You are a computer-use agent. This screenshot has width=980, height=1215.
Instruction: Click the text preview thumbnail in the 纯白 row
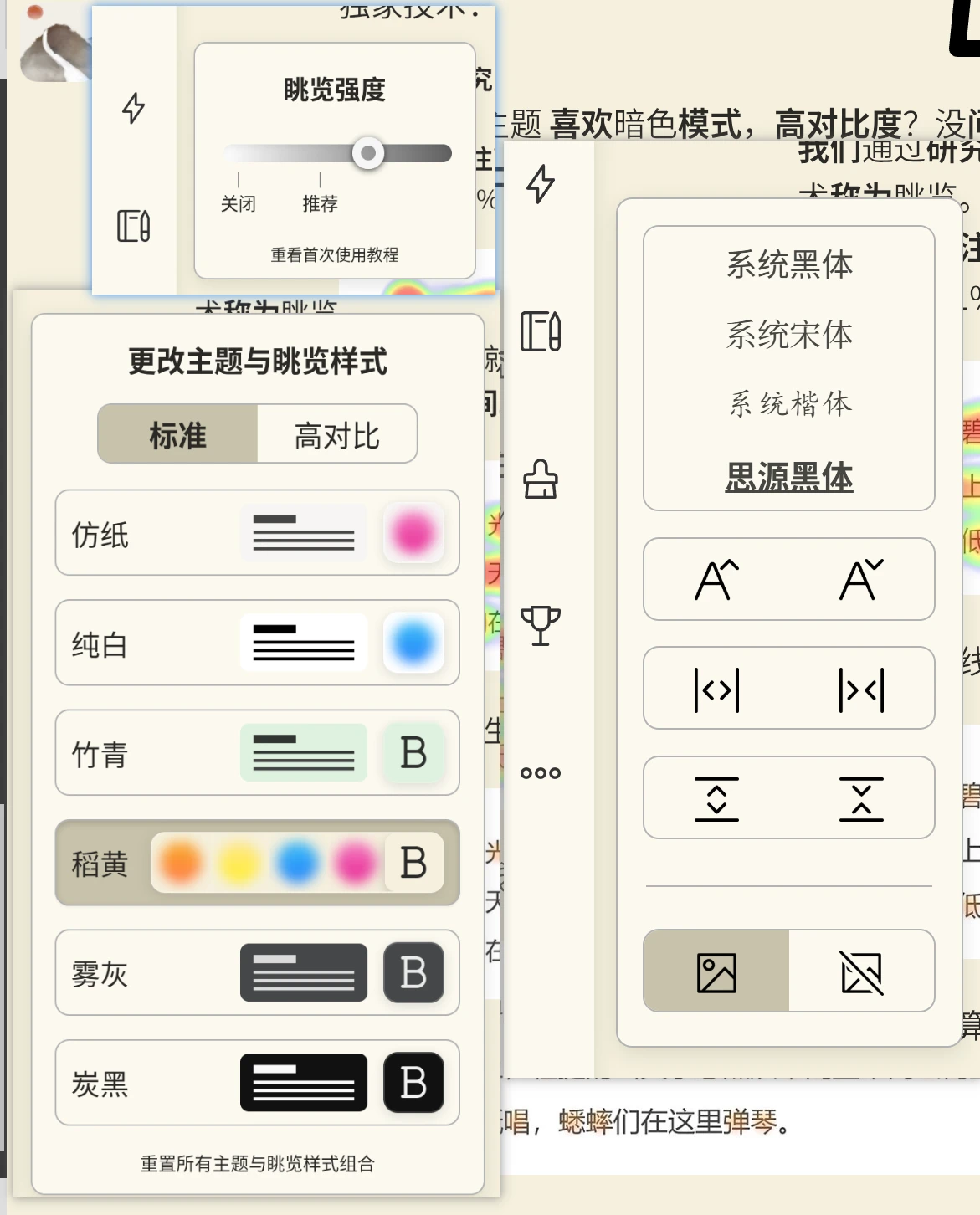tap(304, 643)
